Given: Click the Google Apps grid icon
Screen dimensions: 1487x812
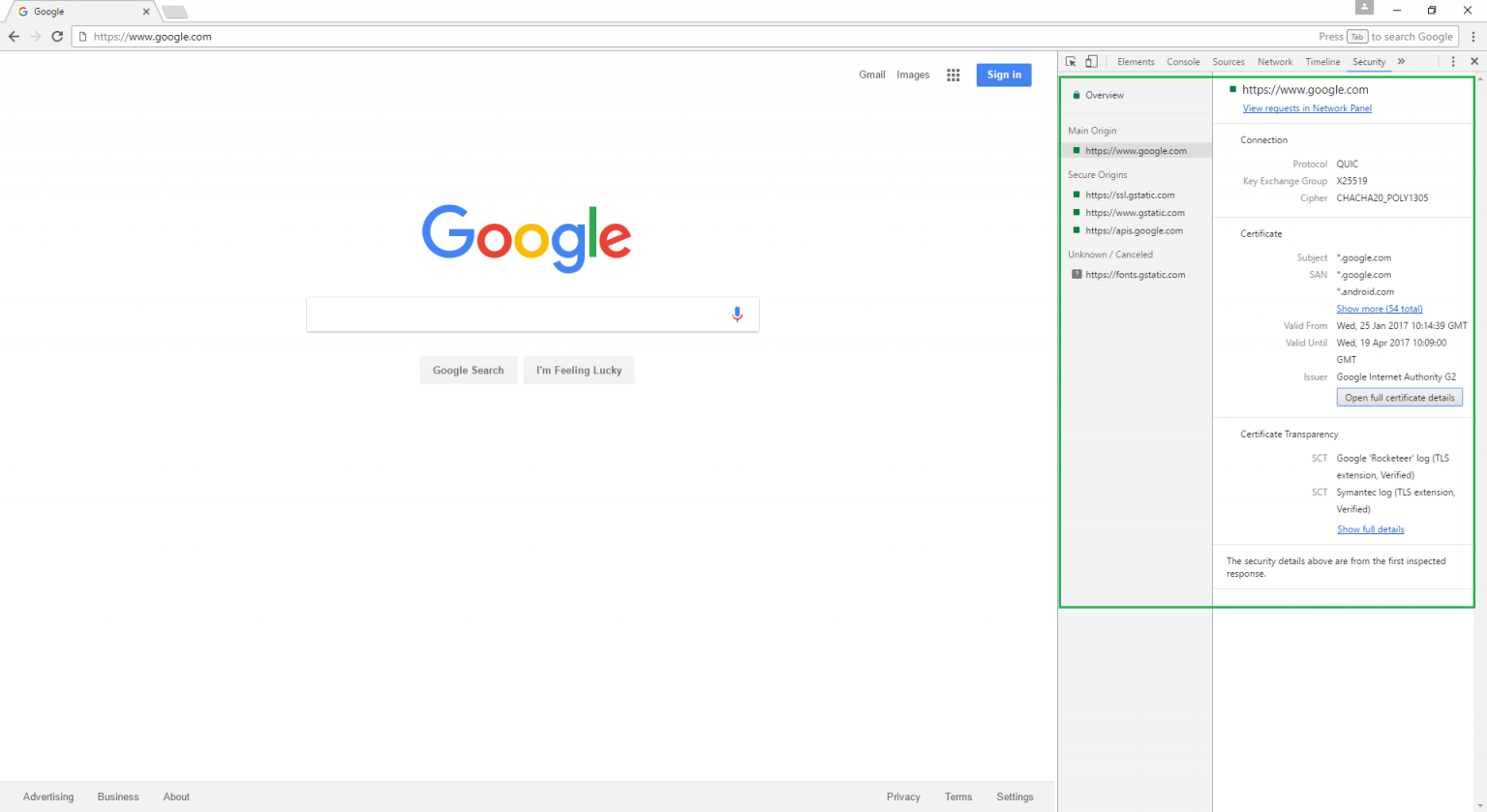Looking at the screenshot, I should 953,75.
